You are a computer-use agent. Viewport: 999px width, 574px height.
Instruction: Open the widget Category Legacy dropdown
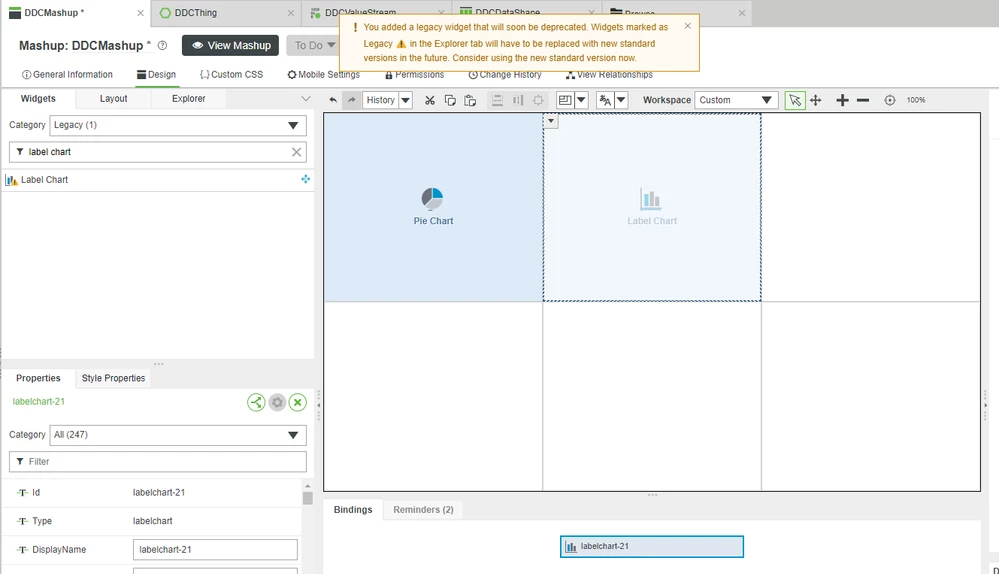tap(178, 126)
